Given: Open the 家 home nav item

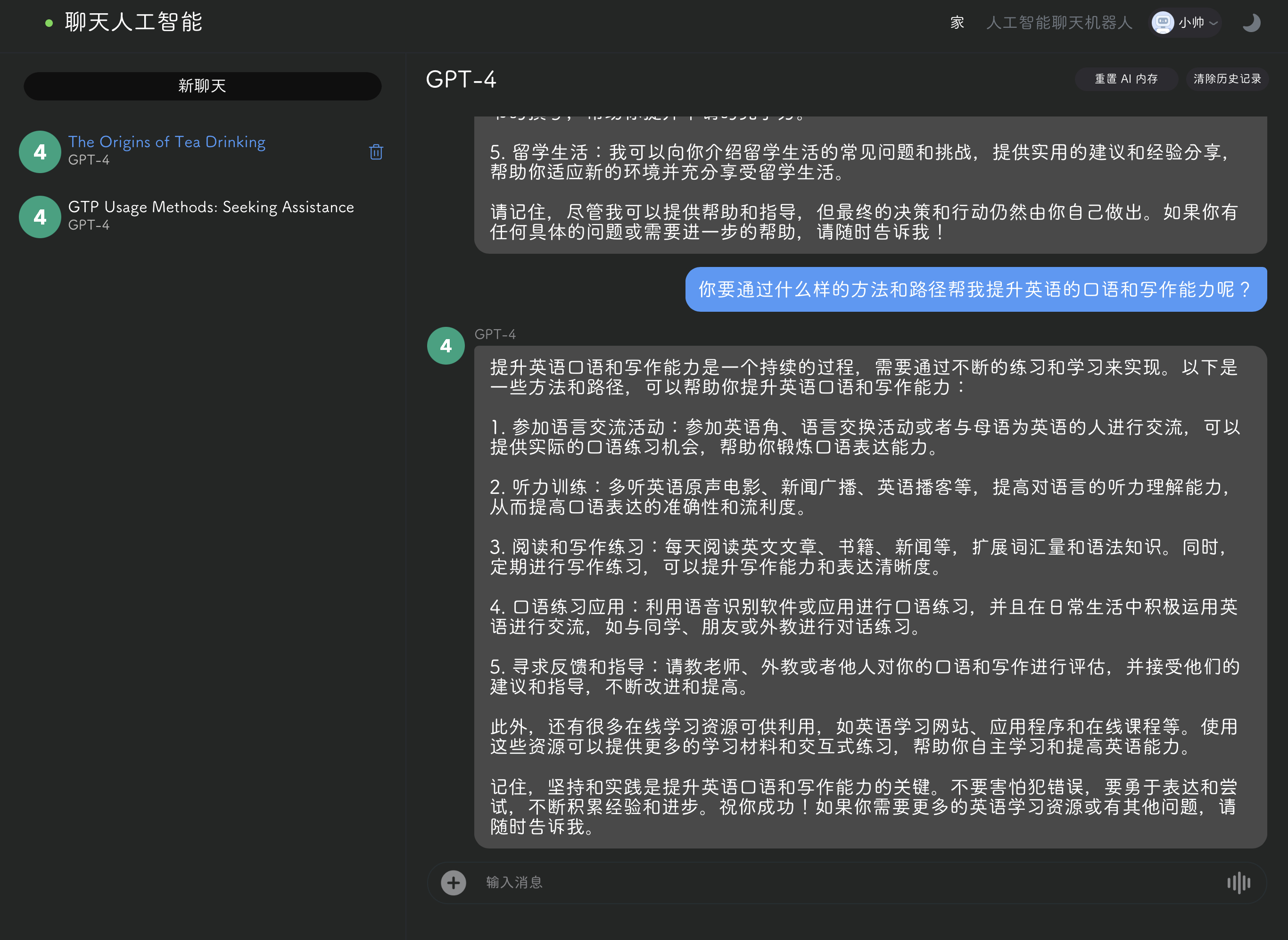Looking at the screenshot, I should (x=957, y=23).
